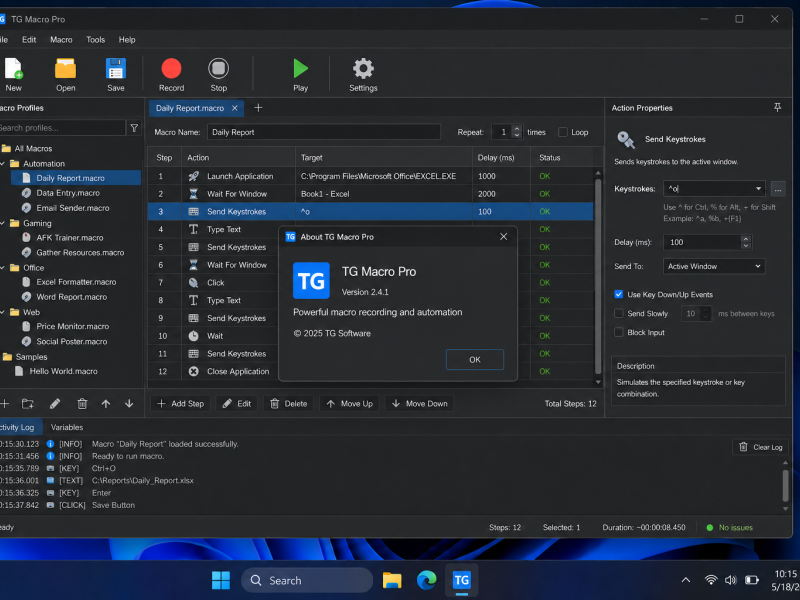This screenshot has height=600, width=800.
Task: Click the Macro Name input field
Action: (x=324, y=132)
